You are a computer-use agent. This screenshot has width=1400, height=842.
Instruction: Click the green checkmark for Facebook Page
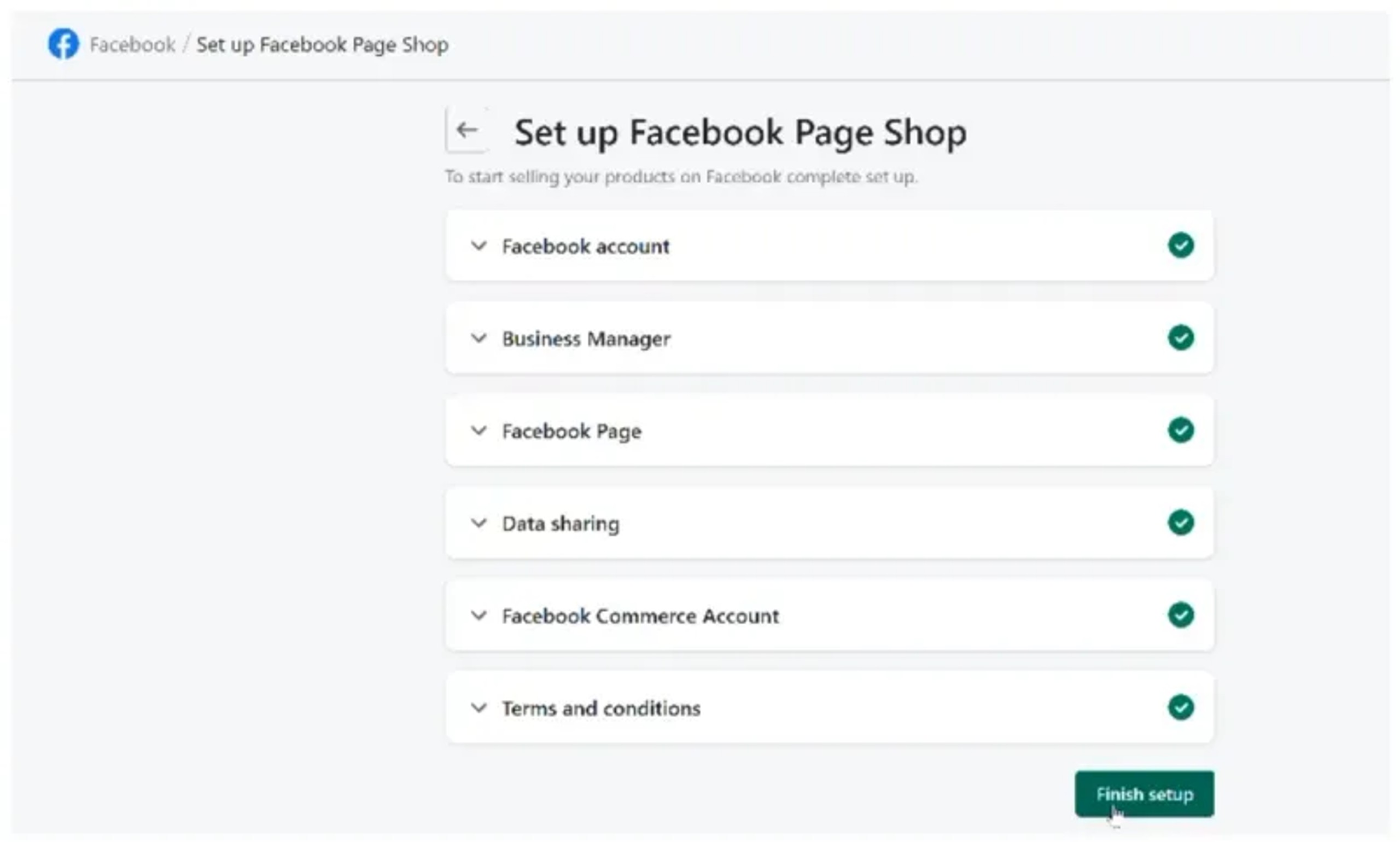click(1181, 431)
